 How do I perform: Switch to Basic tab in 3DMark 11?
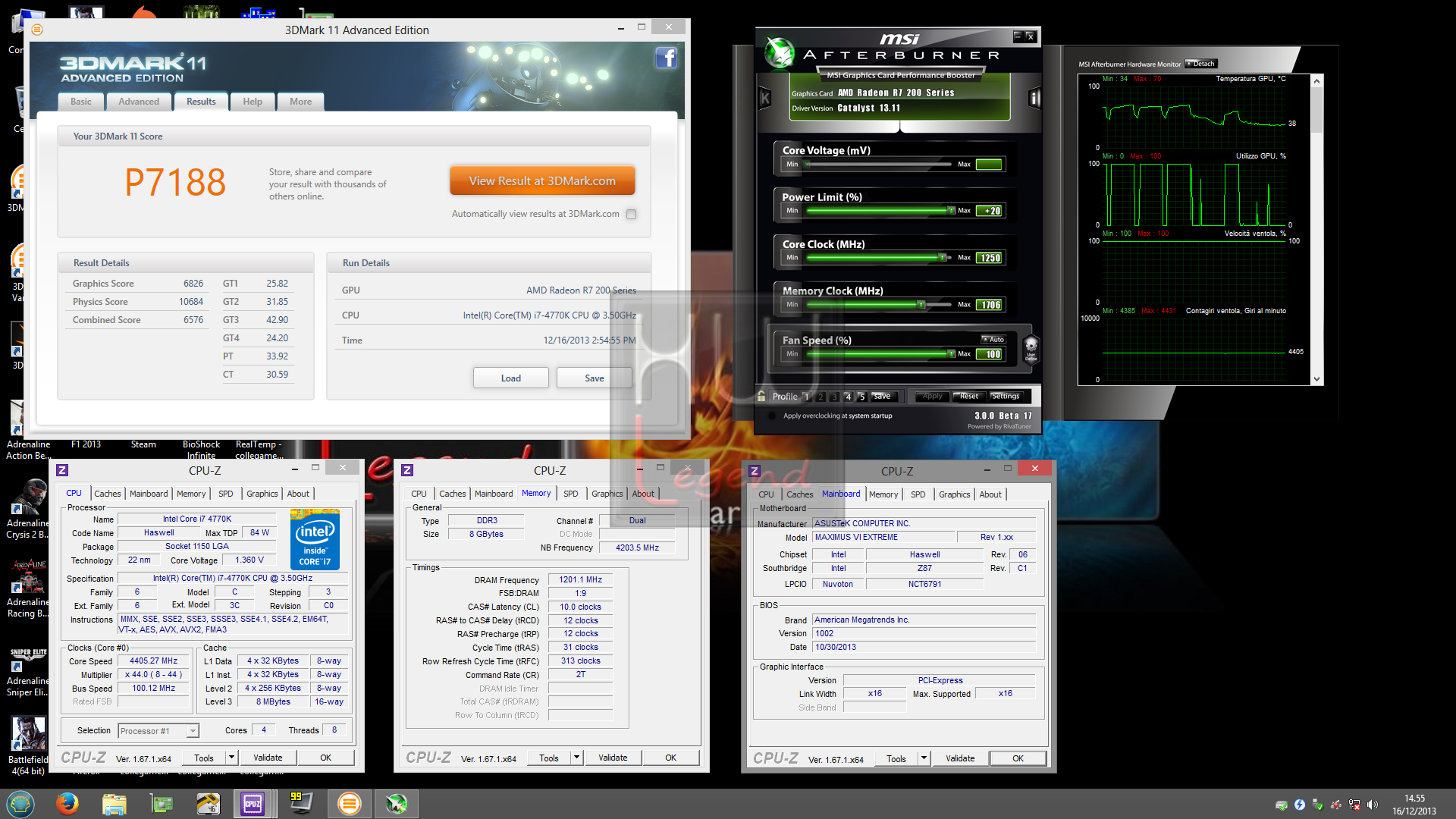(81, 101)
